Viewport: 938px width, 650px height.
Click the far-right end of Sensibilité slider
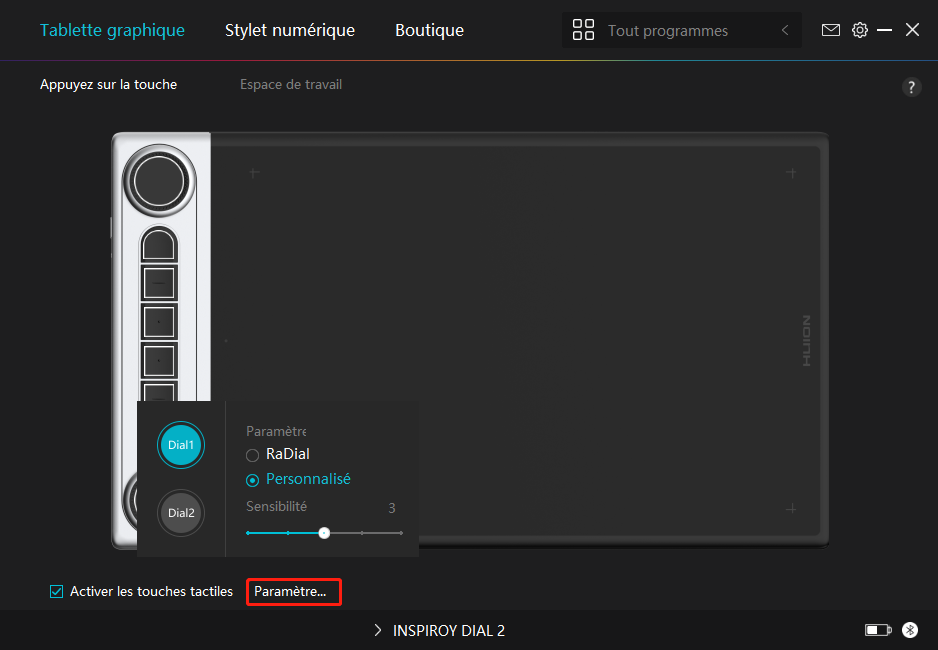[x=401, y=533]
